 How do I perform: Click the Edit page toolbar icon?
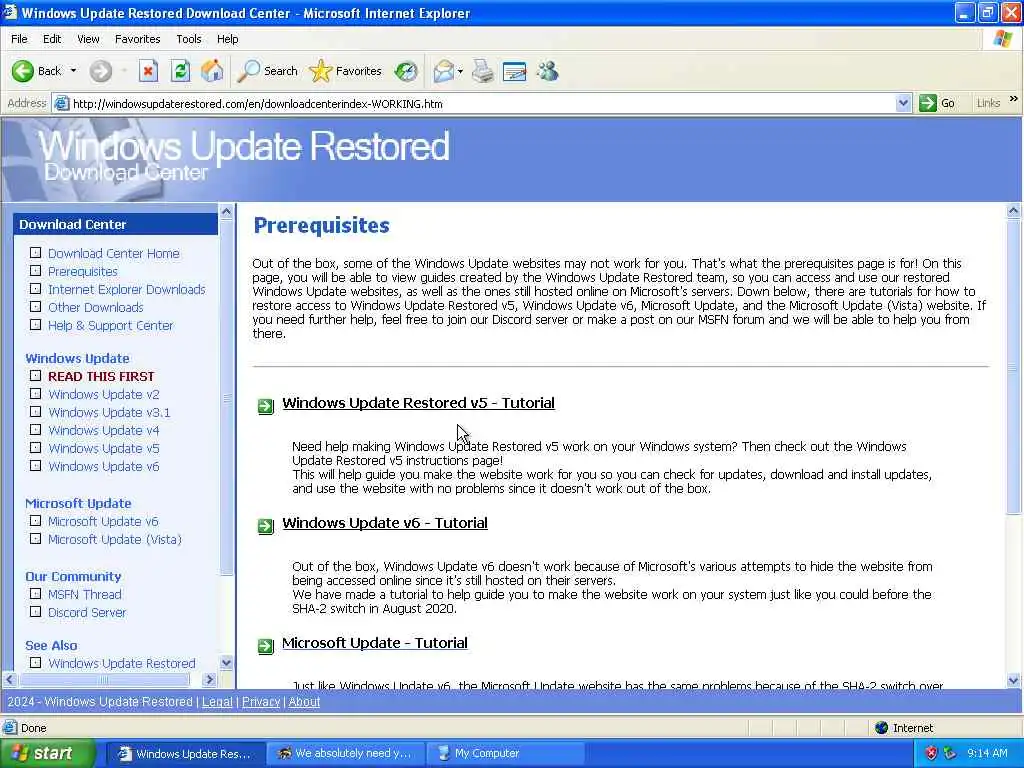pos(515,71)
